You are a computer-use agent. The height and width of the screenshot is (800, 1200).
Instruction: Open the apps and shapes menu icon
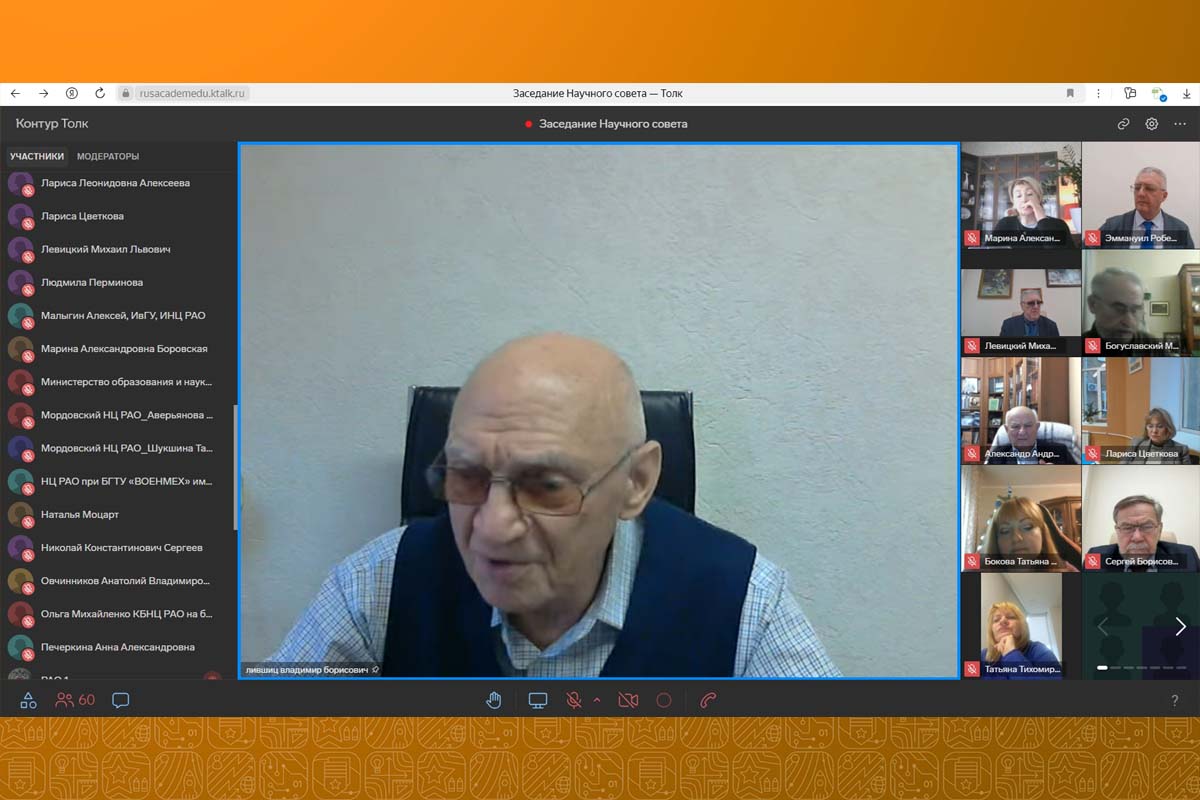click(28, 700)
